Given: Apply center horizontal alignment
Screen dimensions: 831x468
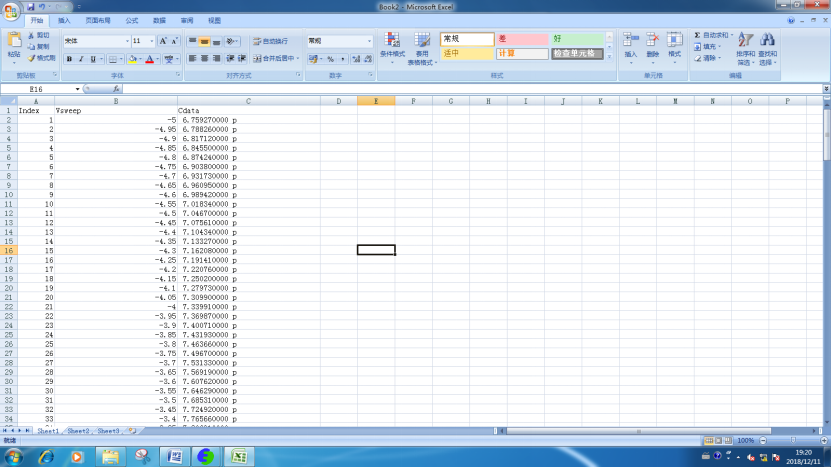Looking at the screenshot, I should coord(205,58).
